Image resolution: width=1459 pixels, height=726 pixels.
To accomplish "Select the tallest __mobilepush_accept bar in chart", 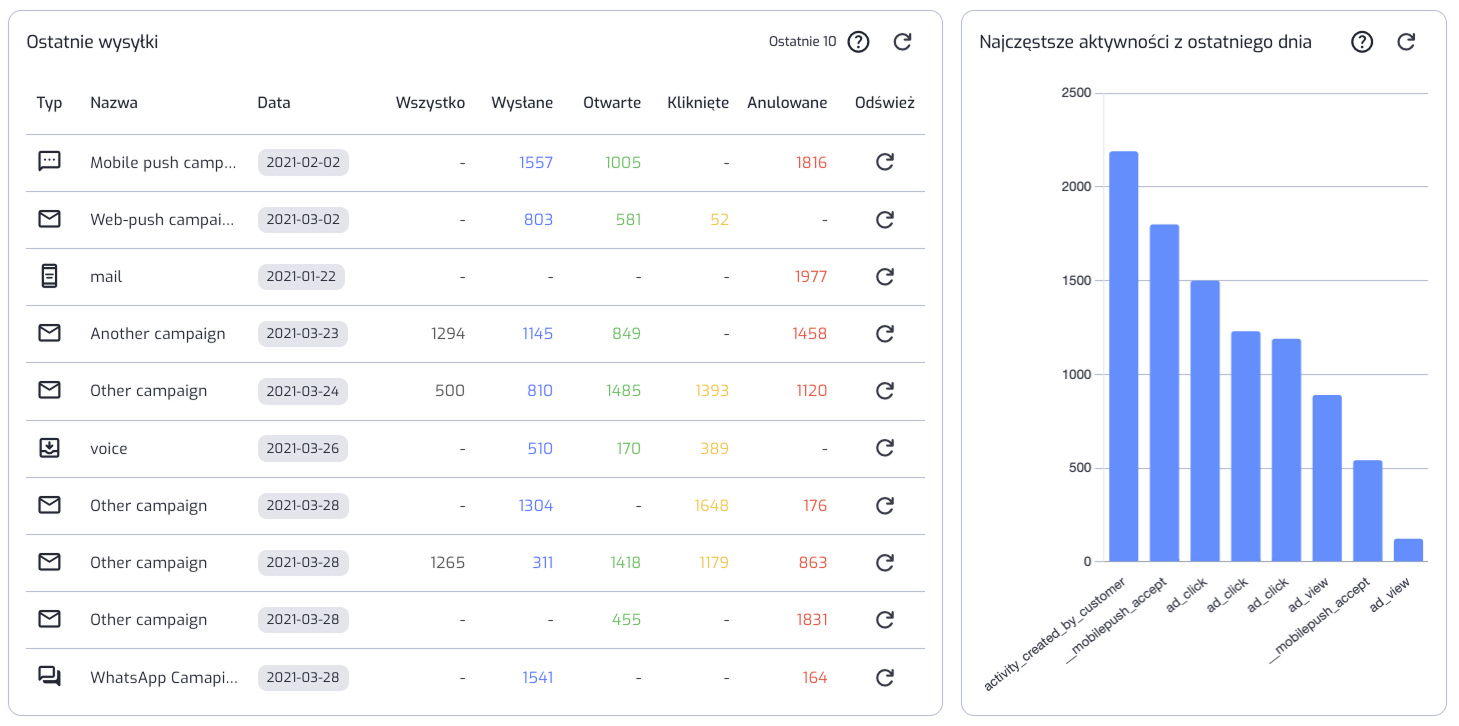I will (x=1164, y=393).
